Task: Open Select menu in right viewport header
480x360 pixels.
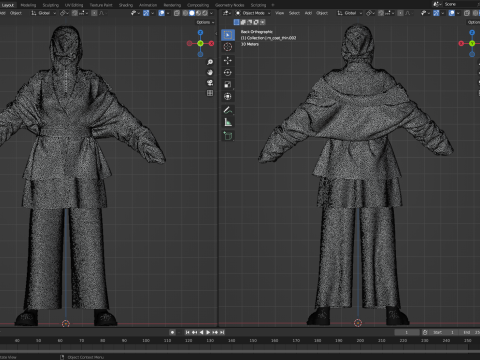Action: pyautogui.click(x=294, y=13)
